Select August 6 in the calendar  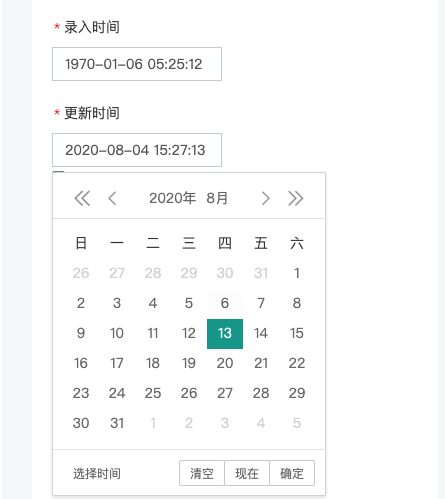[225, 304]
